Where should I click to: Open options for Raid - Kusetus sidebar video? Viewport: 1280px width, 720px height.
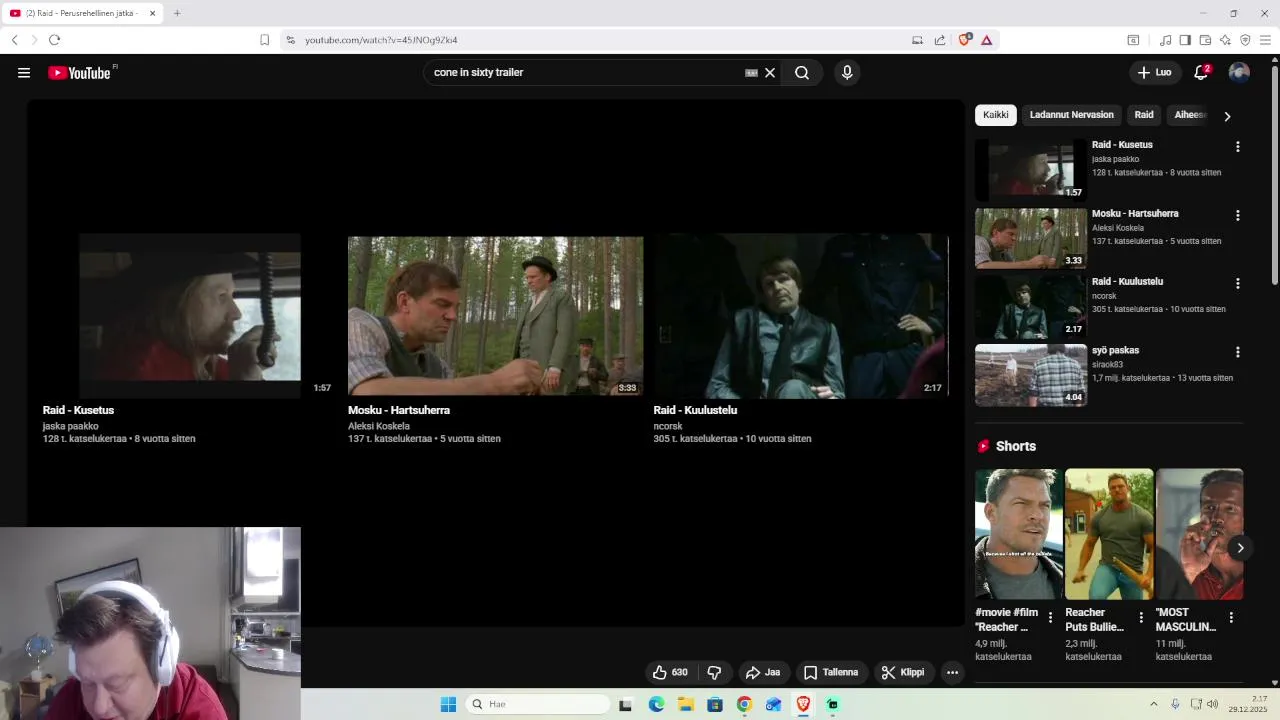click(x=1237, y=146)
